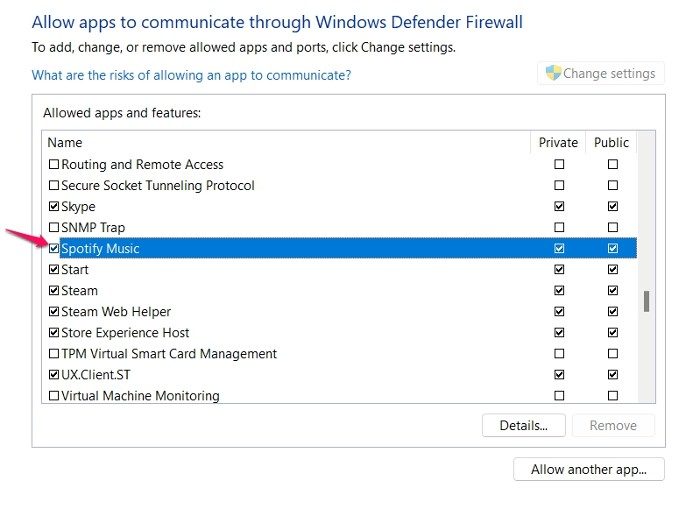The width and height of the screenshot is (700, 513).
Task: Toggle UX.Client.ST Private checkbox
Action: coord(559,374)
